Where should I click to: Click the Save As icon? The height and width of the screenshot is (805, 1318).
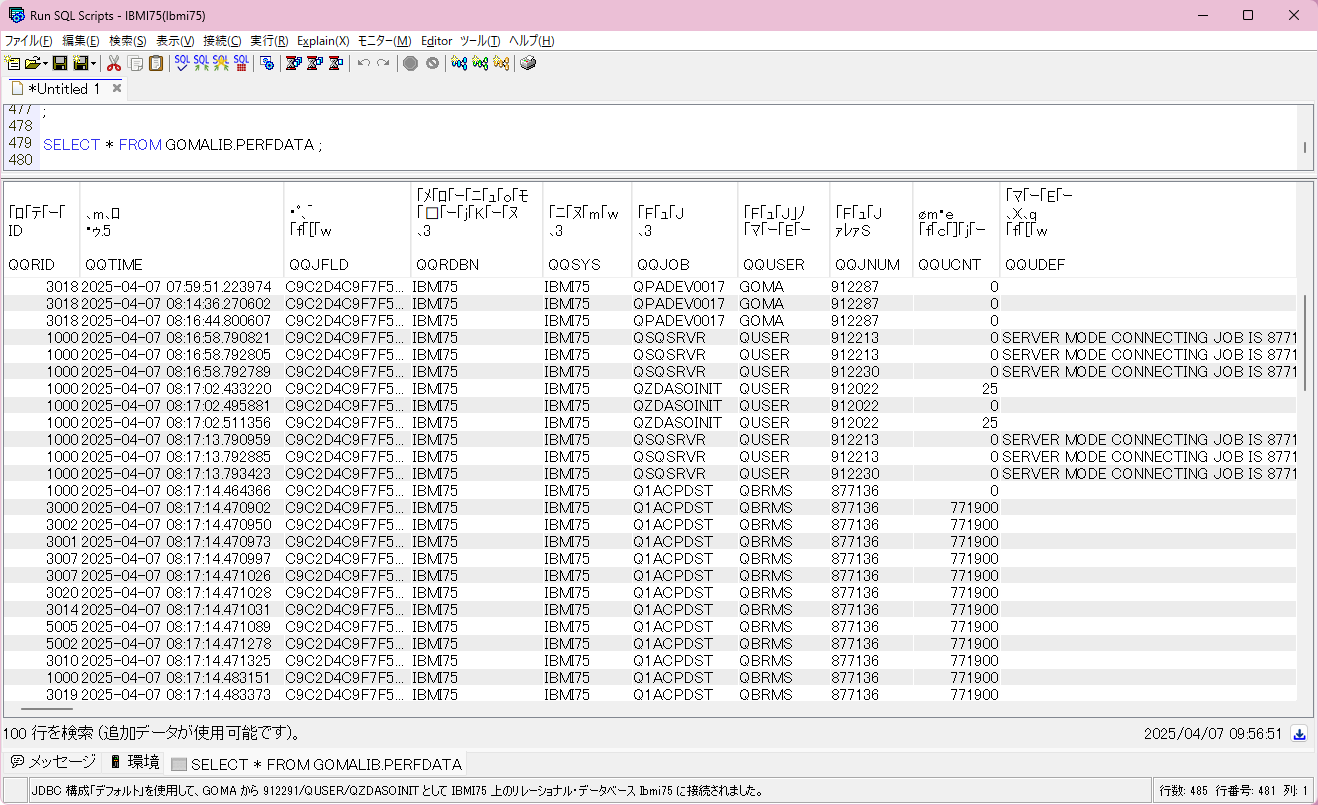(x=80, y=63)
